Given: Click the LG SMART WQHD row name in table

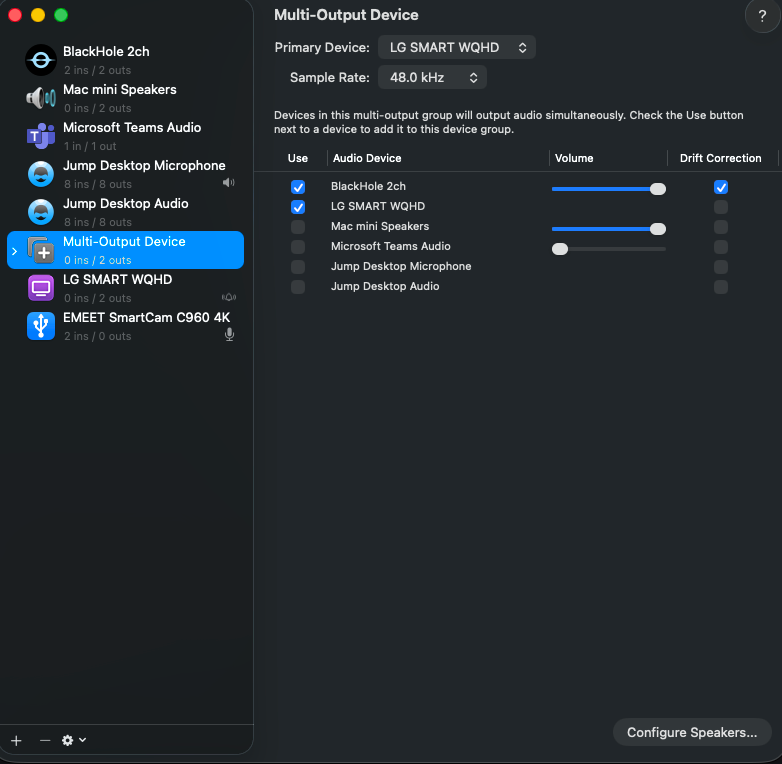Looking at the screenshot, I should [x=378, y=206].
